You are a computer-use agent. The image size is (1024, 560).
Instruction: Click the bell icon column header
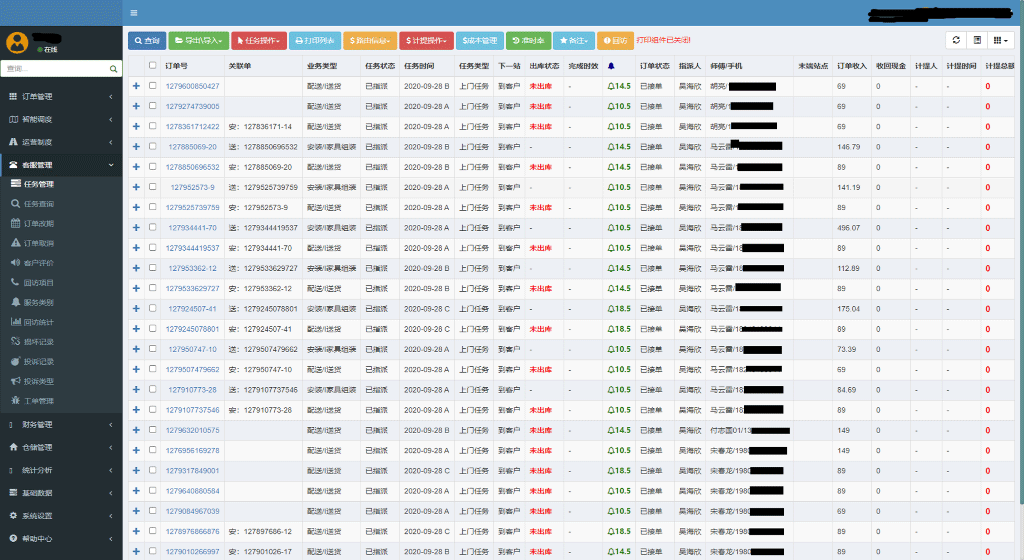tap(611, 66)
